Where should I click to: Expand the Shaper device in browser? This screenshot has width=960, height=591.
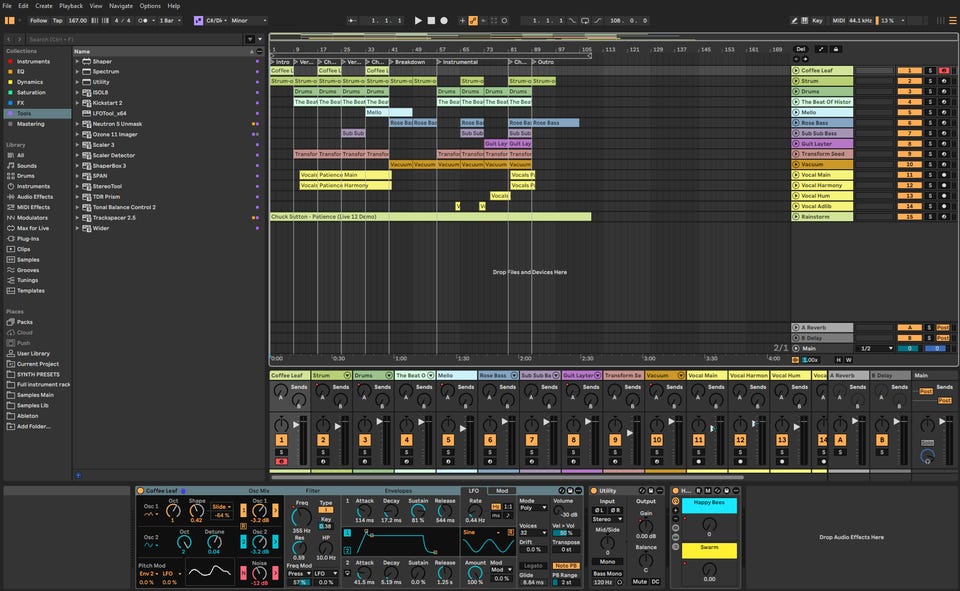(x=77, y=61)
